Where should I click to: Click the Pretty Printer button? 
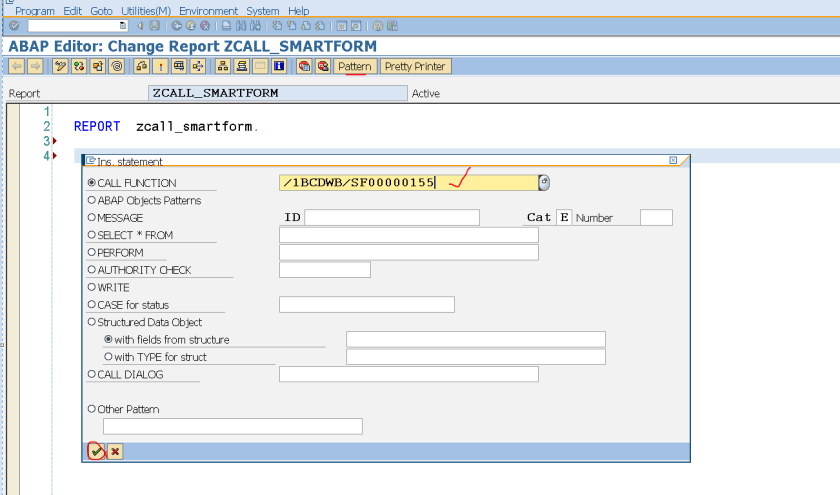[x=416, y=67]
